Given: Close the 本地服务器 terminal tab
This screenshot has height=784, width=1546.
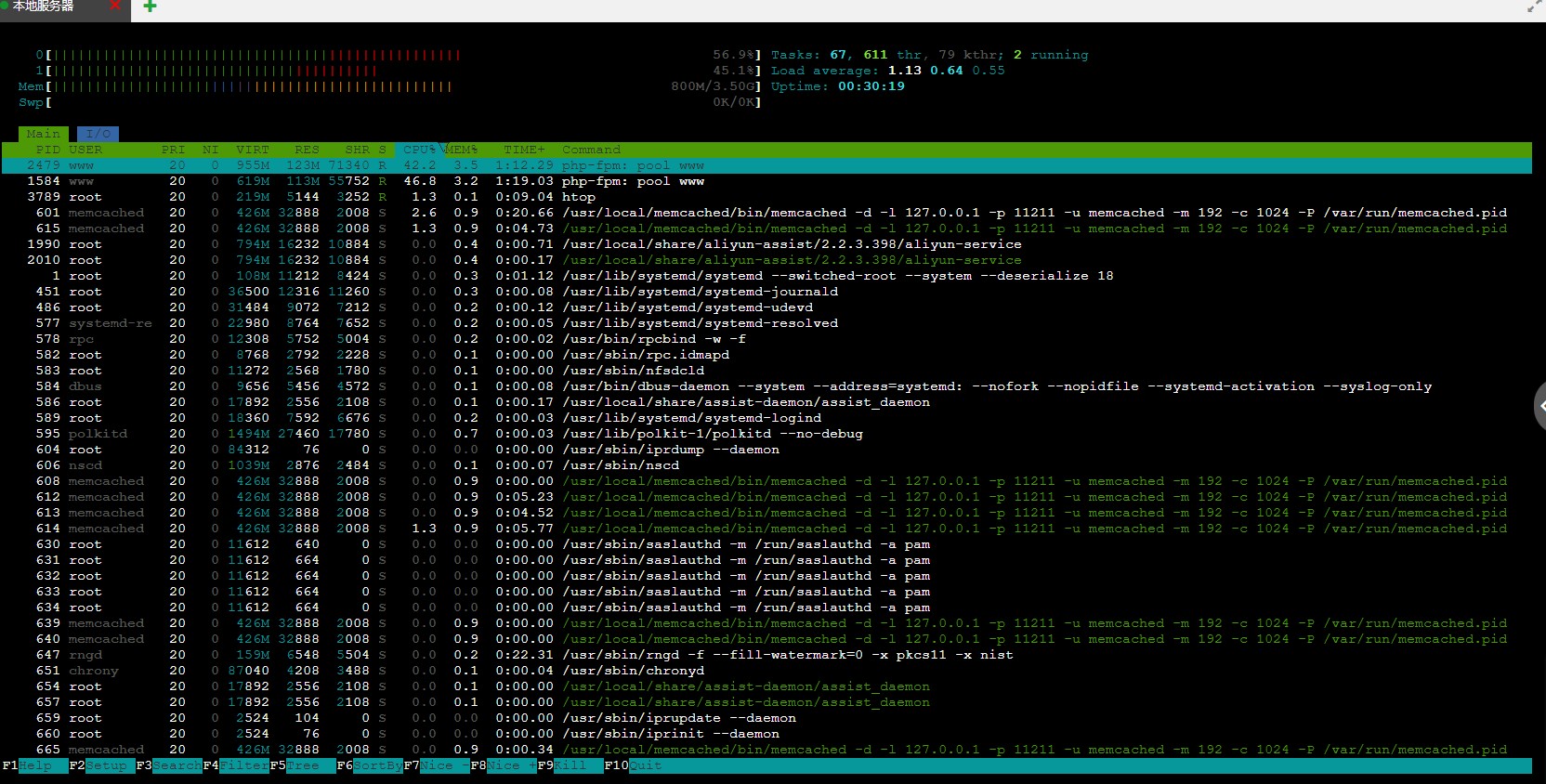Looking at the screenshot, I should 115,6.
